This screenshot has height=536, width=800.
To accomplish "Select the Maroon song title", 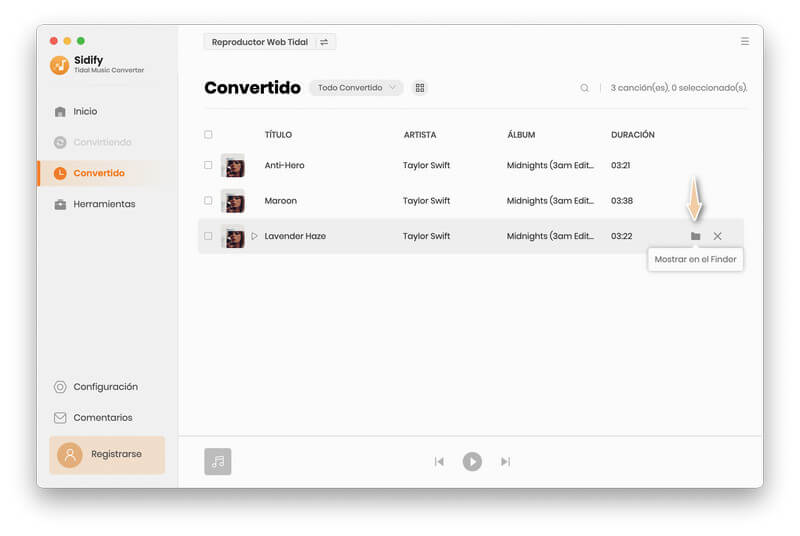I will [x=281, y=201].
